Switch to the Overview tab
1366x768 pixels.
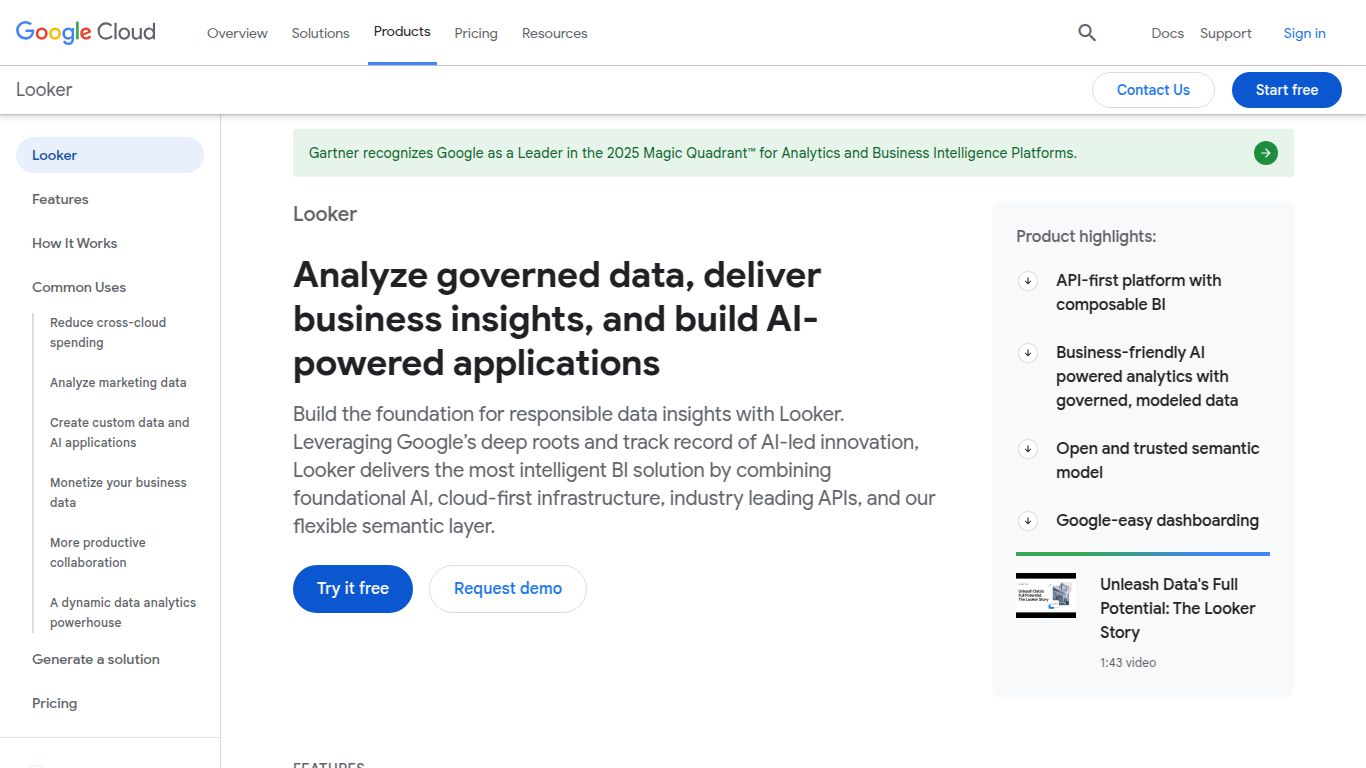237,32
